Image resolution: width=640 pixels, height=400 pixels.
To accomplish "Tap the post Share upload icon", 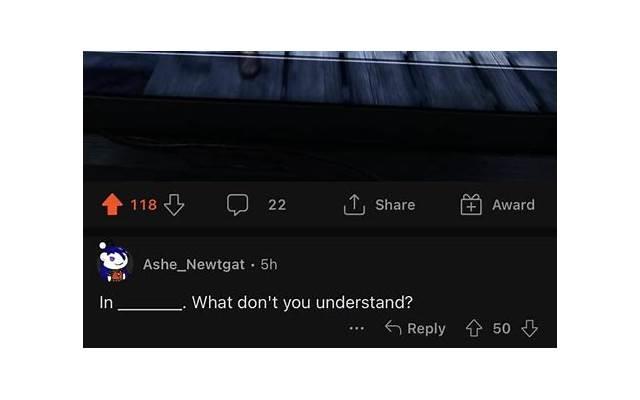I will pos(354,204).
